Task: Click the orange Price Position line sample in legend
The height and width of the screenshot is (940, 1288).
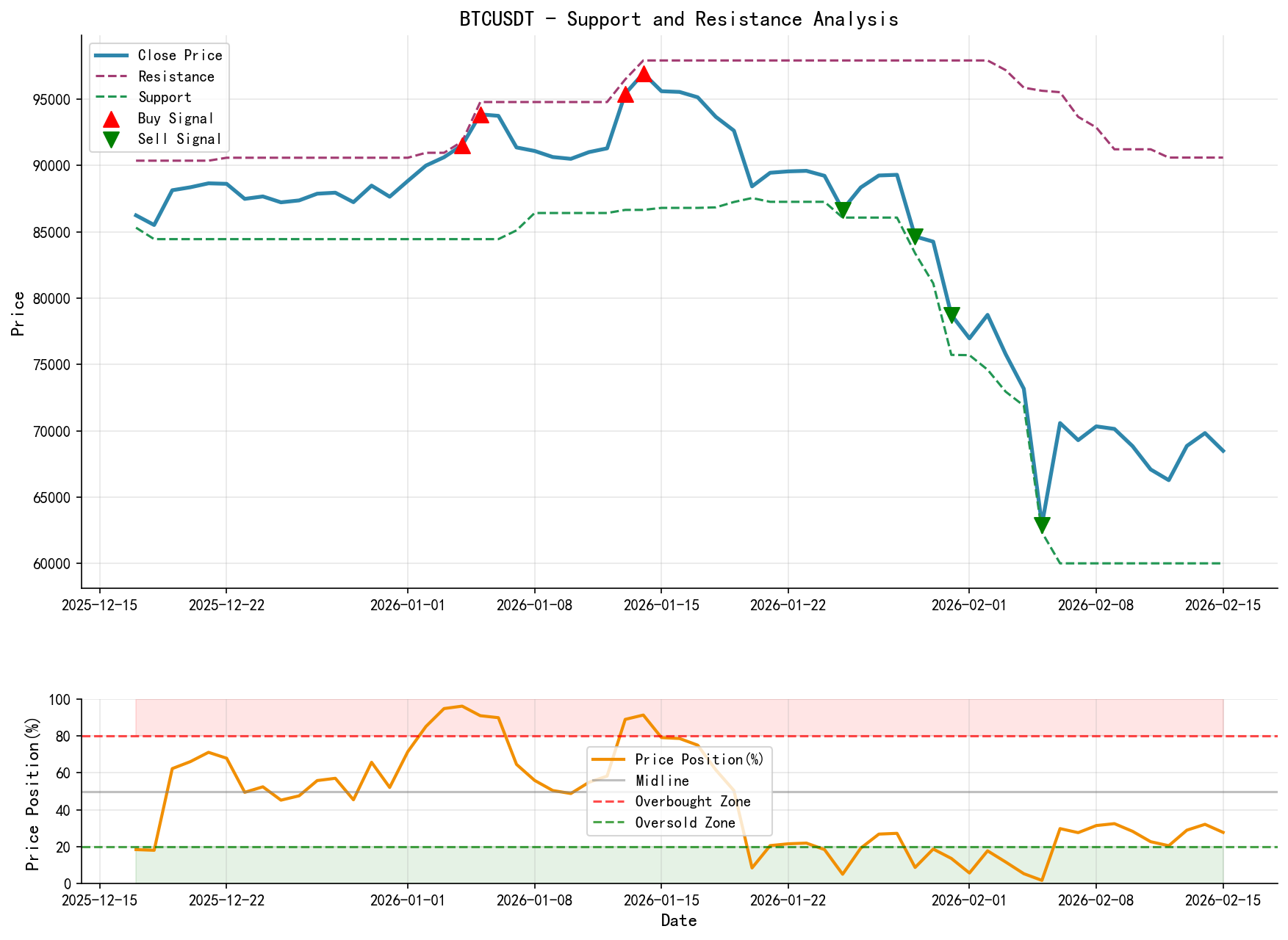Action: (610, 759)
